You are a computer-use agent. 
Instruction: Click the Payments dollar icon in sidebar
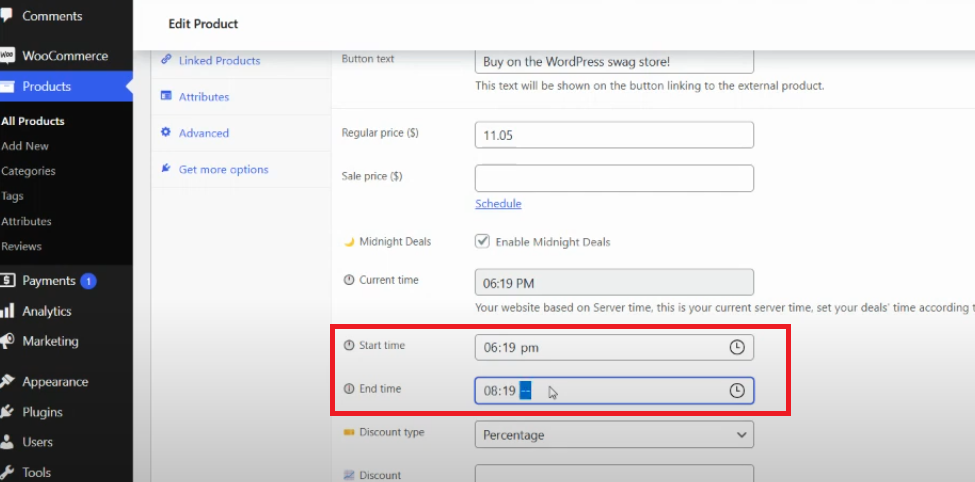pyautogui.click(x=7, y=281)
